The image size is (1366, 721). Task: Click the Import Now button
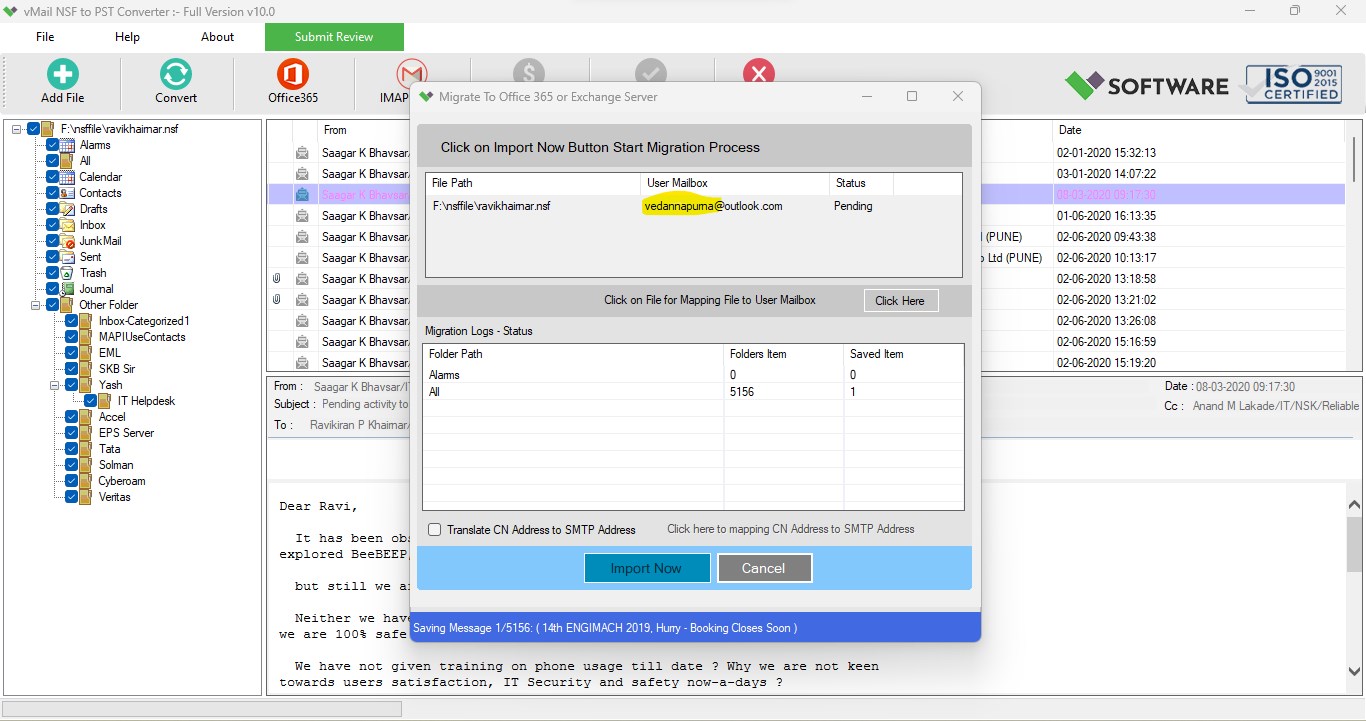[646, 568]
